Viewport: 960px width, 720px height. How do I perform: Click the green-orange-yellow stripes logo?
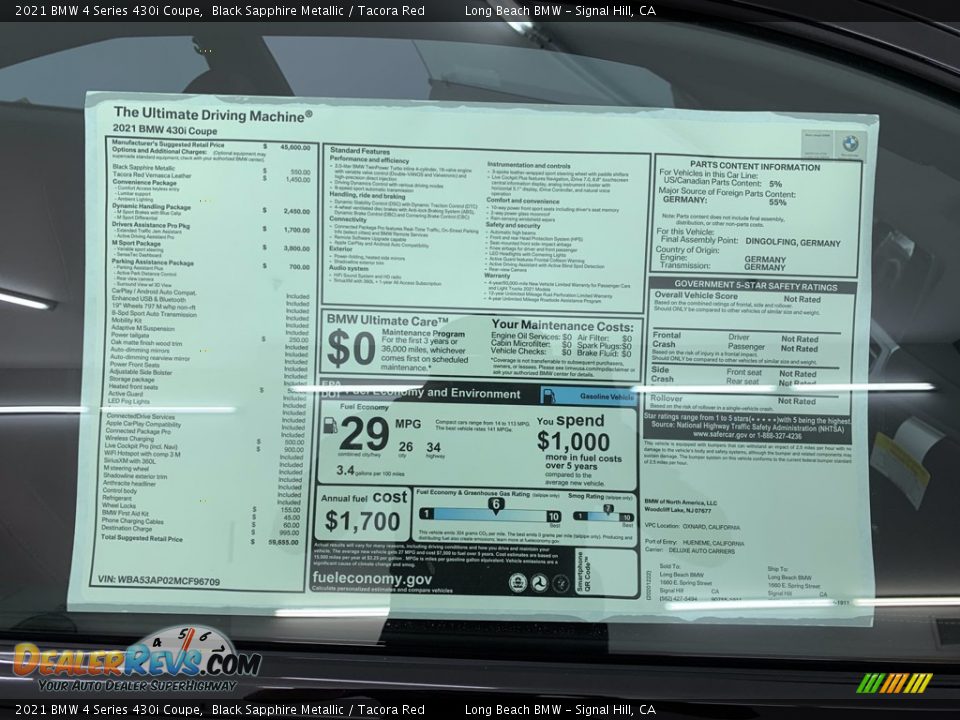[894, 683]
